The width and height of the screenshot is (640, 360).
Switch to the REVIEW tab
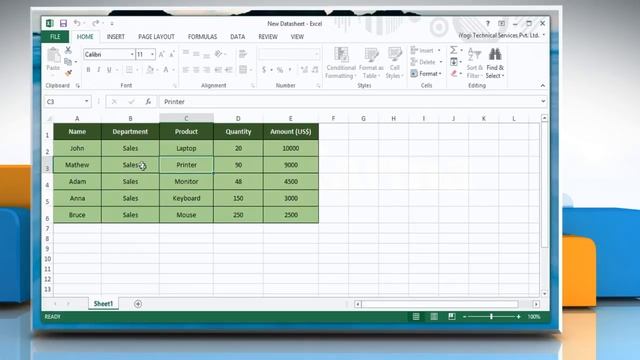coord(268,37)
